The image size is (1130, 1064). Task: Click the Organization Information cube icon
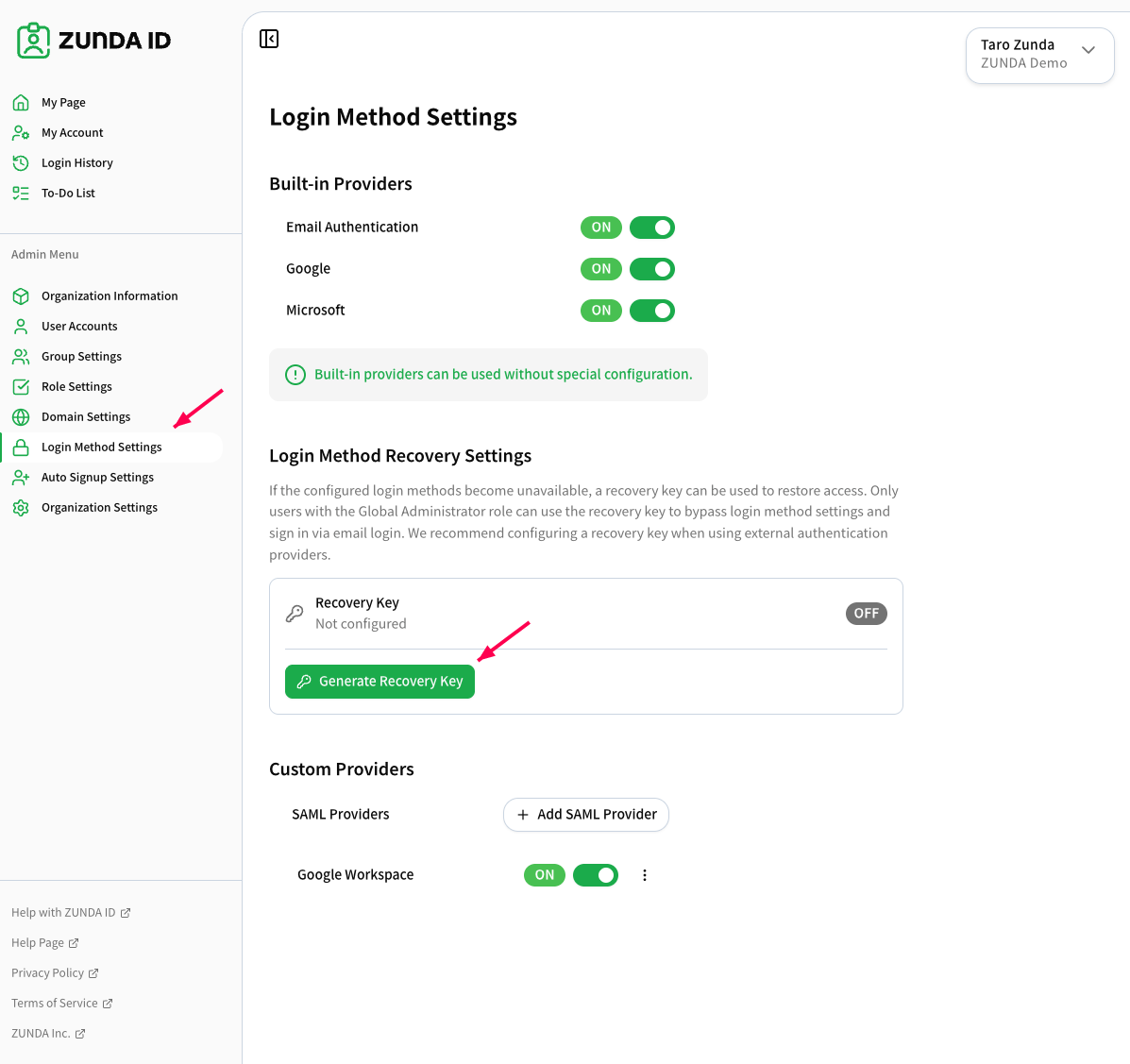pyautogui.click(x=21, y=296)
